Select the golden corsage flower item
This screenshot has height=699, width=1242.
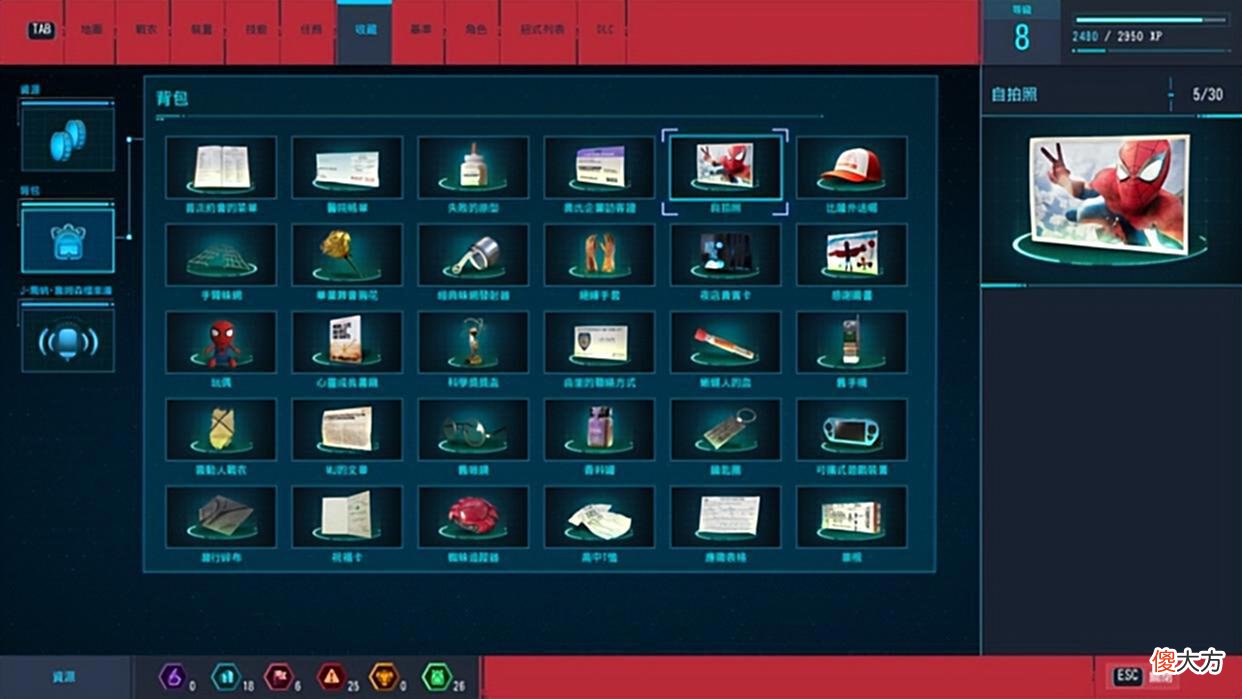pos(347,254)
